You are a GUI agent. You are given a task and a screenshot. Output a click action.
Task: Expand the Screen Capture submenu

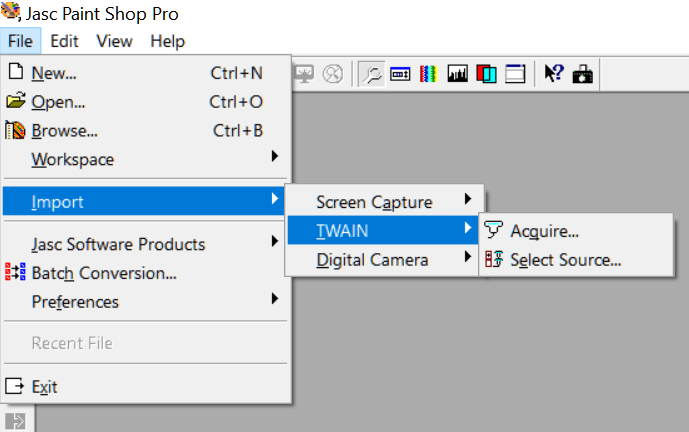383,202
